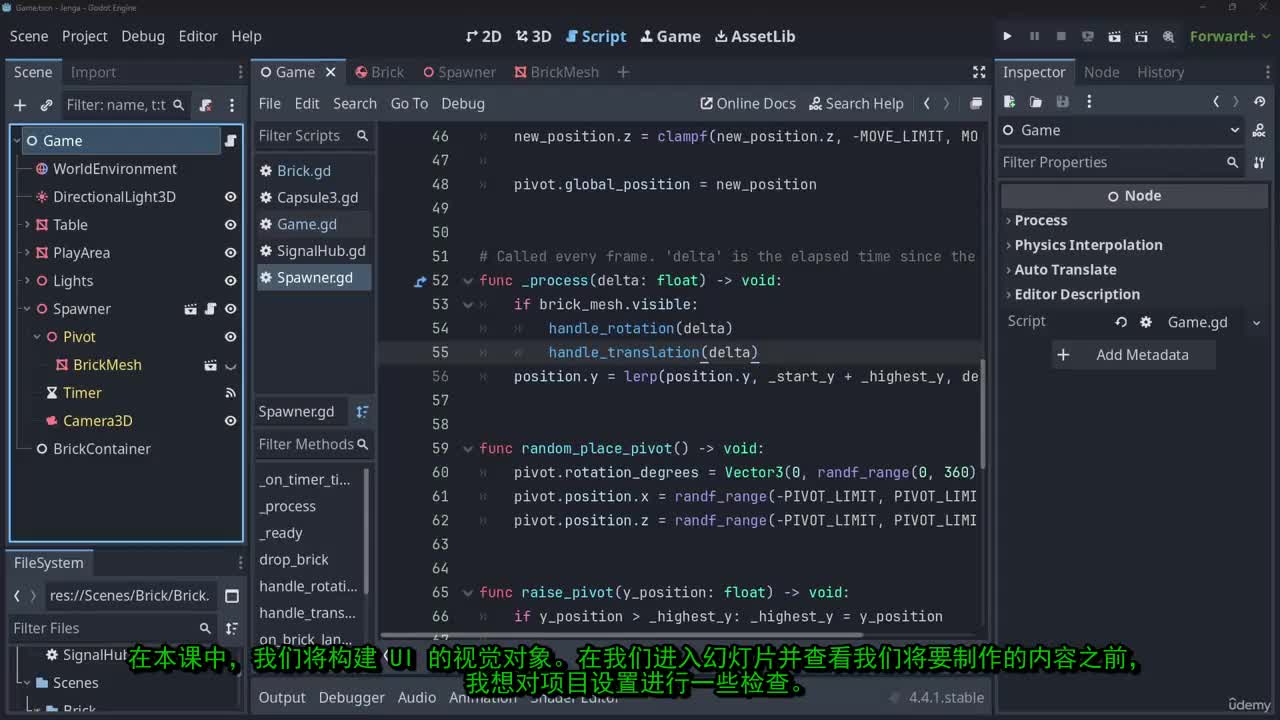Open the Script property dropdown arrow
Viewport: 1280px width, 720px height.
(x=1256, y=322)
